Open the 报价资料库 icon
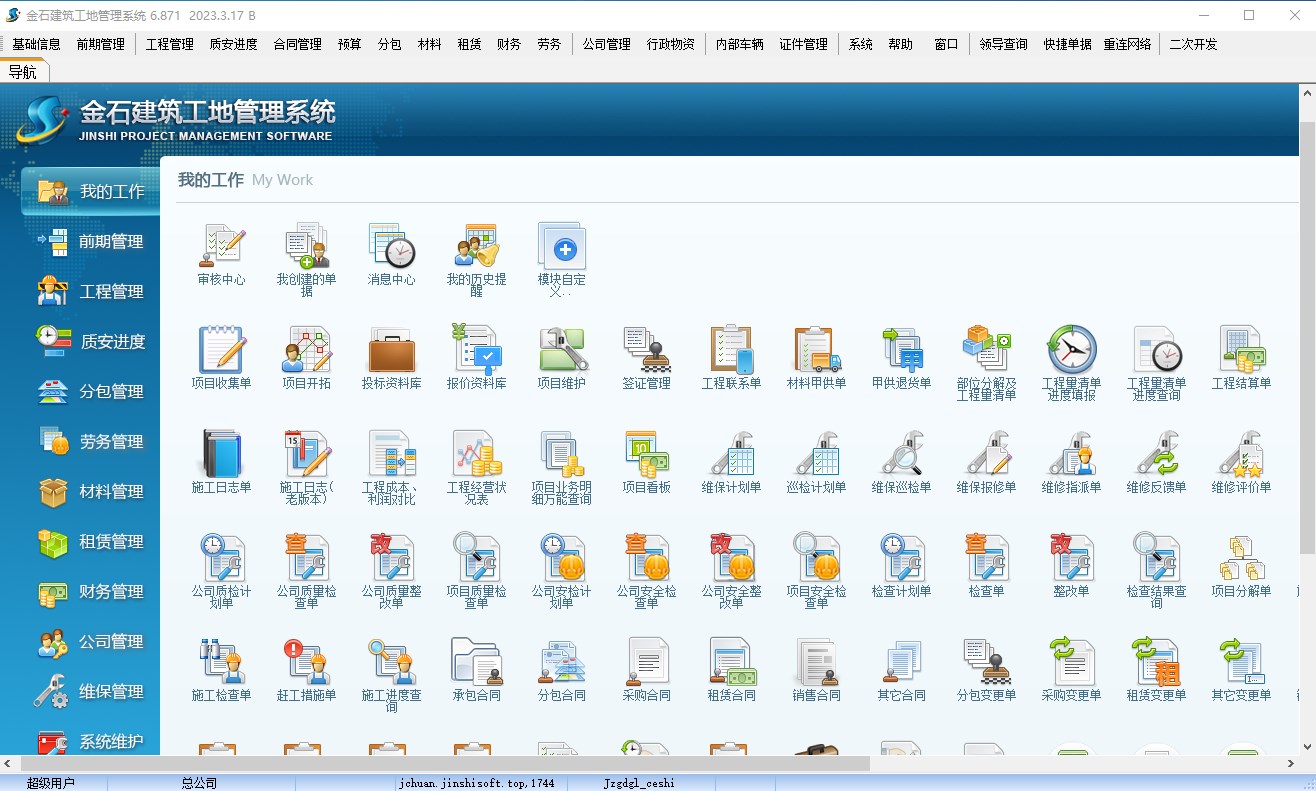Screen dimensions: 1316x791 (x=476, y=350)
